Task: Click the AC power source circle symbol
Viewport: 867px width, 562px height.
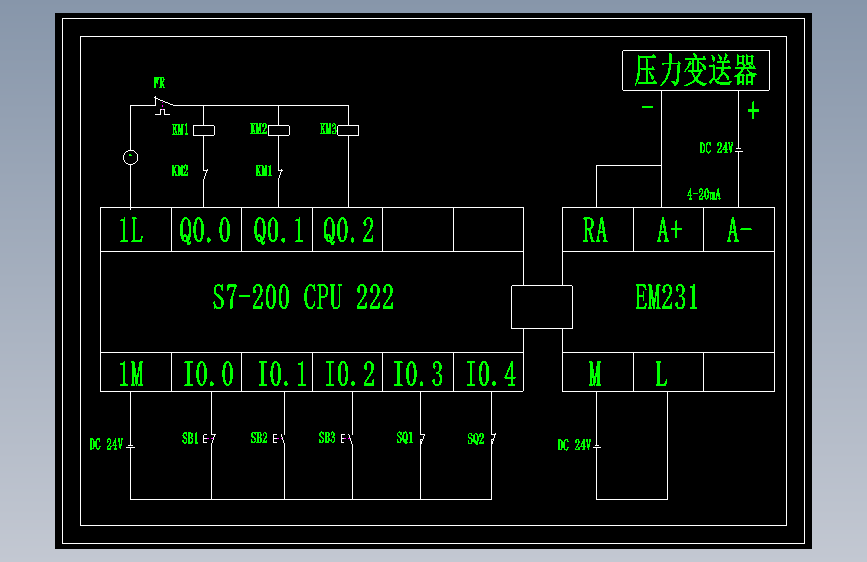Action: point(130,158)
